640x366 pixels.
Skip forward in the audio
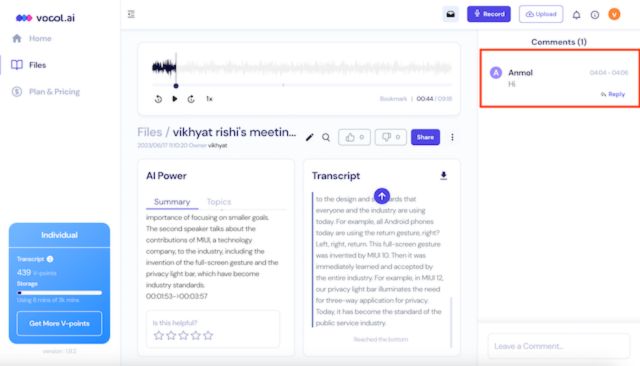coord(191,99)
